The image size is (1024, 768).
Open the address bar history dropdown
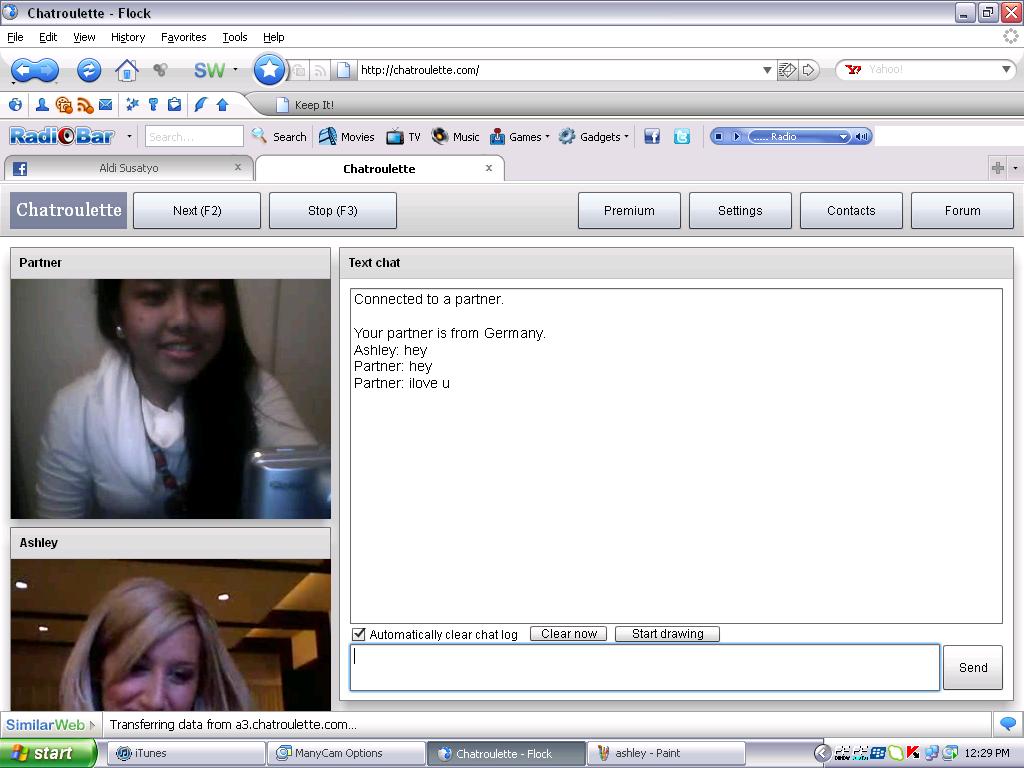767,70
